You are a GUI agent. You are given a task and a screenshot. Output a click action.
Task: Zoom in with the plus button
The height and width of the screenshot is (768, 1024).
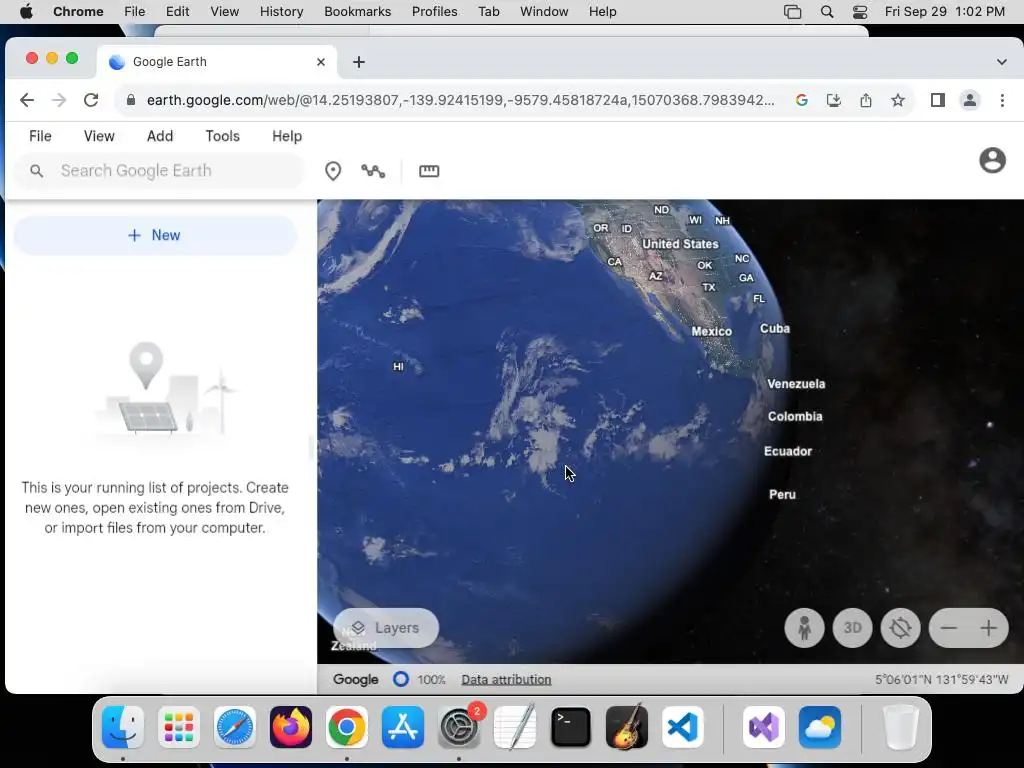click(x=989, y=628)
